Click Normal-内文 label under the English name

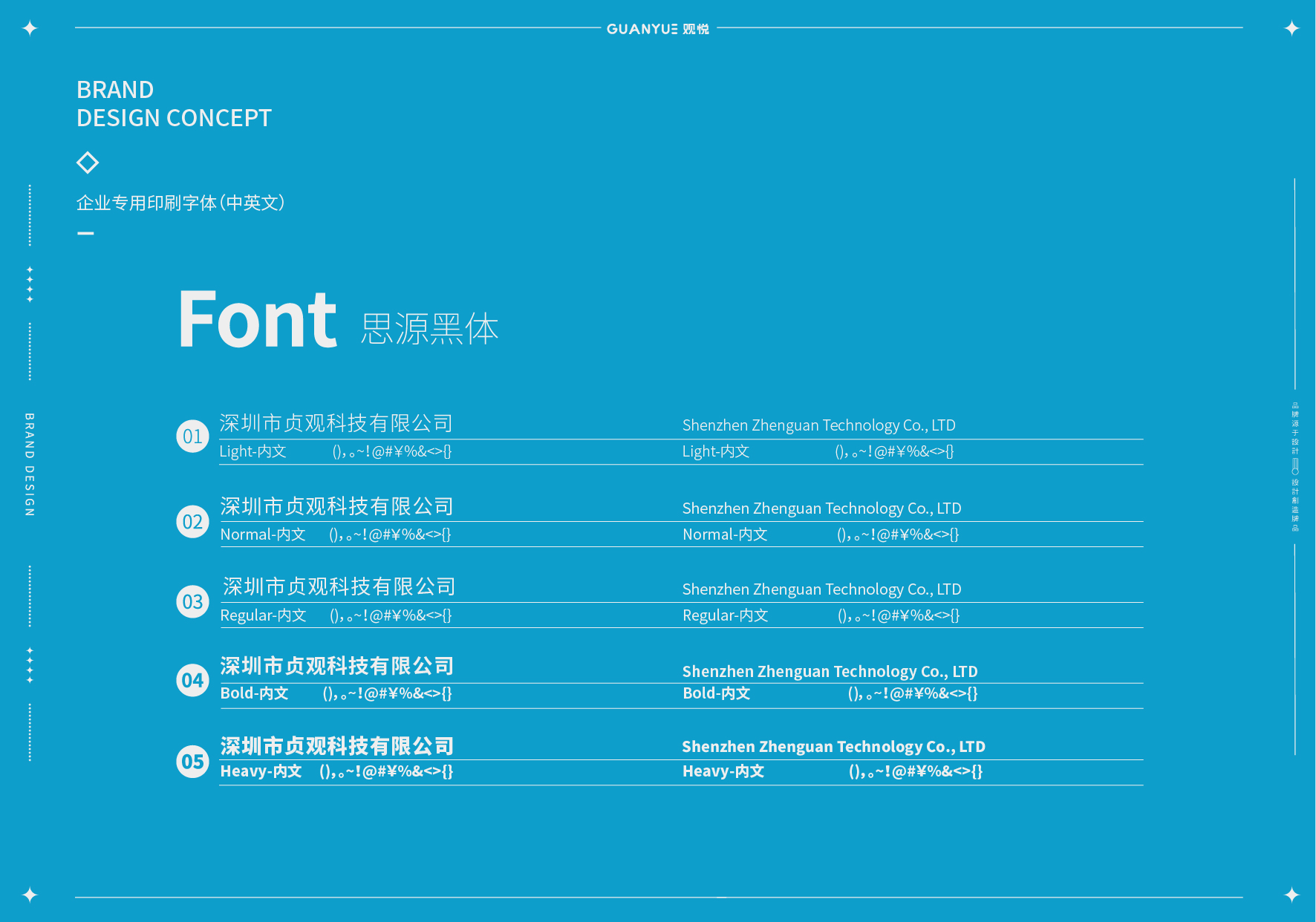[725, 534]
